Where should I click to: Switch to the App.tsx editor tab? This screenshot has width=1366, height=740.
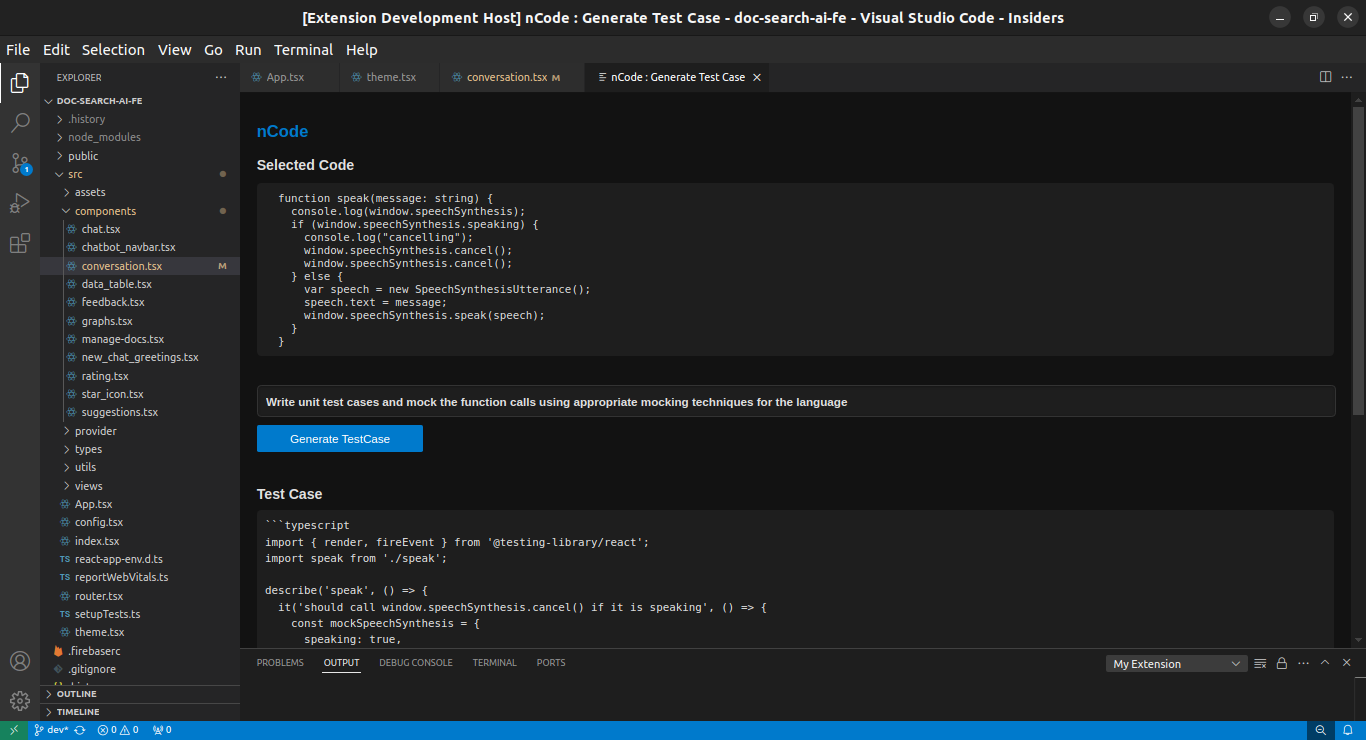(x=290, y=77)
